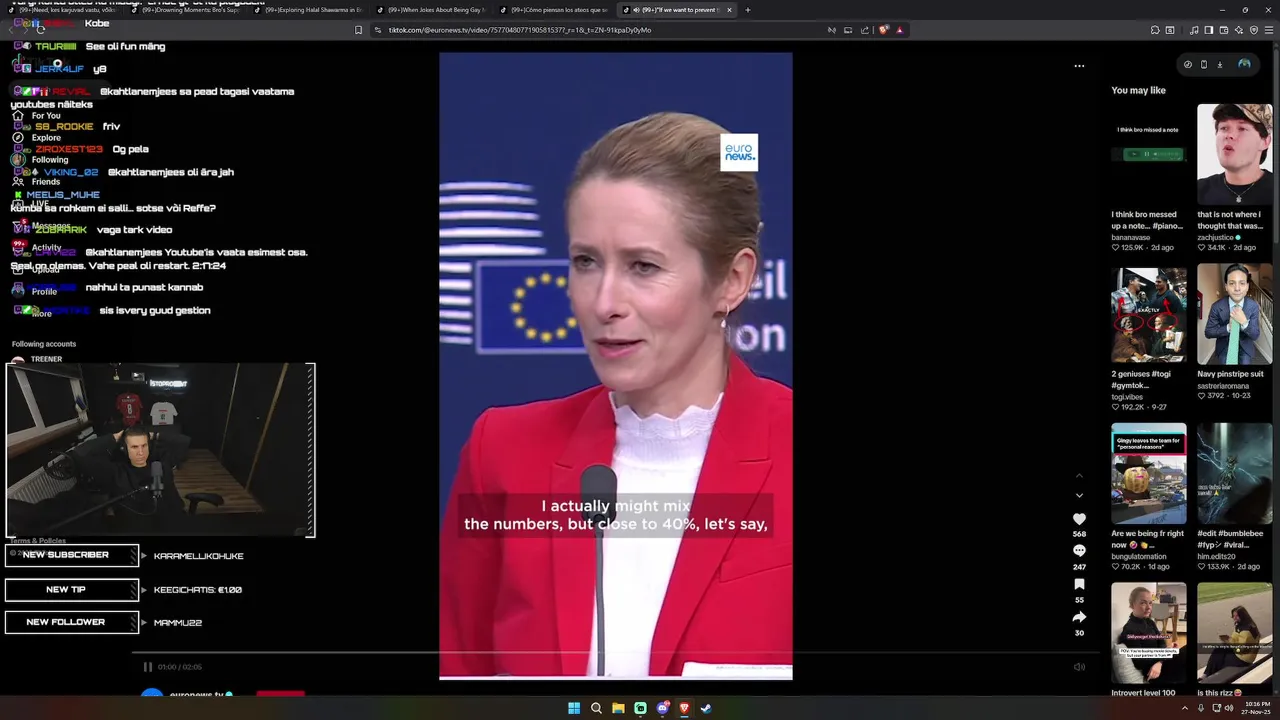Screen dimensions: 1280x720
Task: Open Steam from the taskbar
Action: click(706, 708)
